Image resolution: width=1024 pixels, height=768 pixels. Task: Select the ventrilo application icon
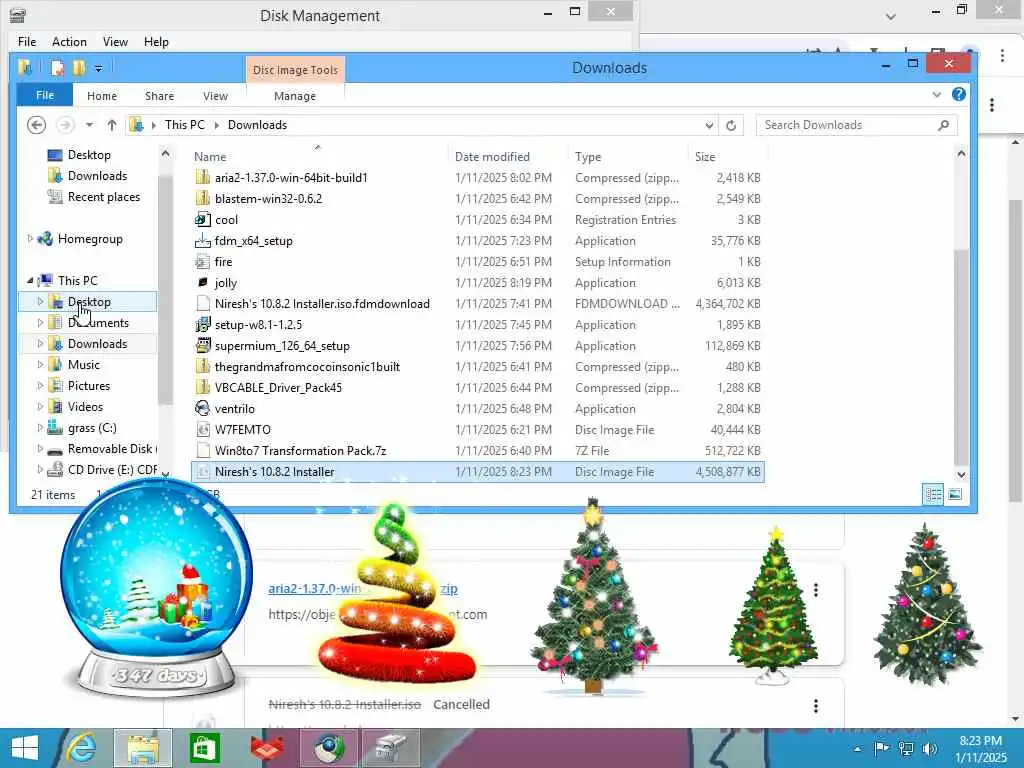pyautogui.click(x=203, y=409)
